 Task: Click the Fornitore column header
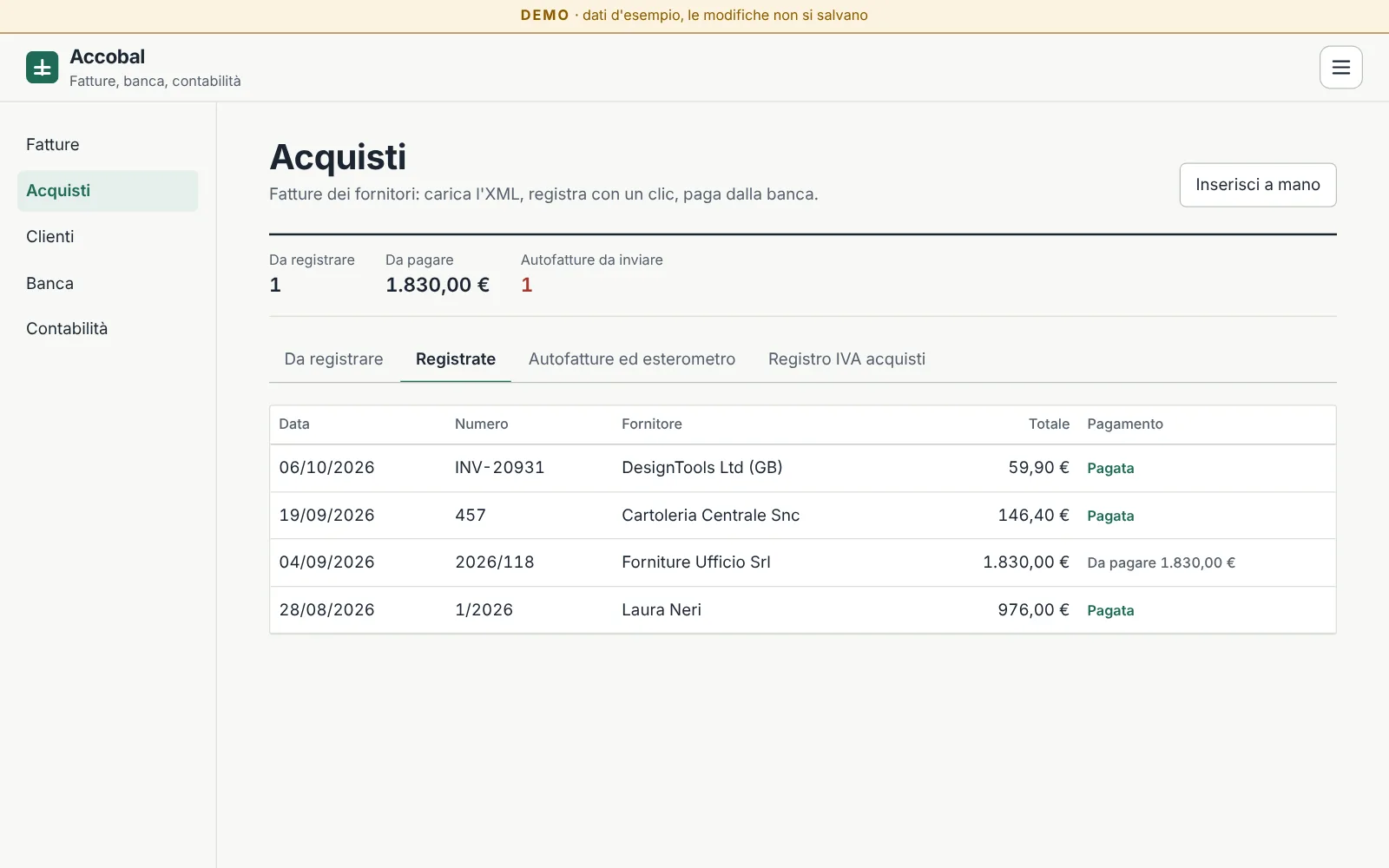[x=652, y=424]
